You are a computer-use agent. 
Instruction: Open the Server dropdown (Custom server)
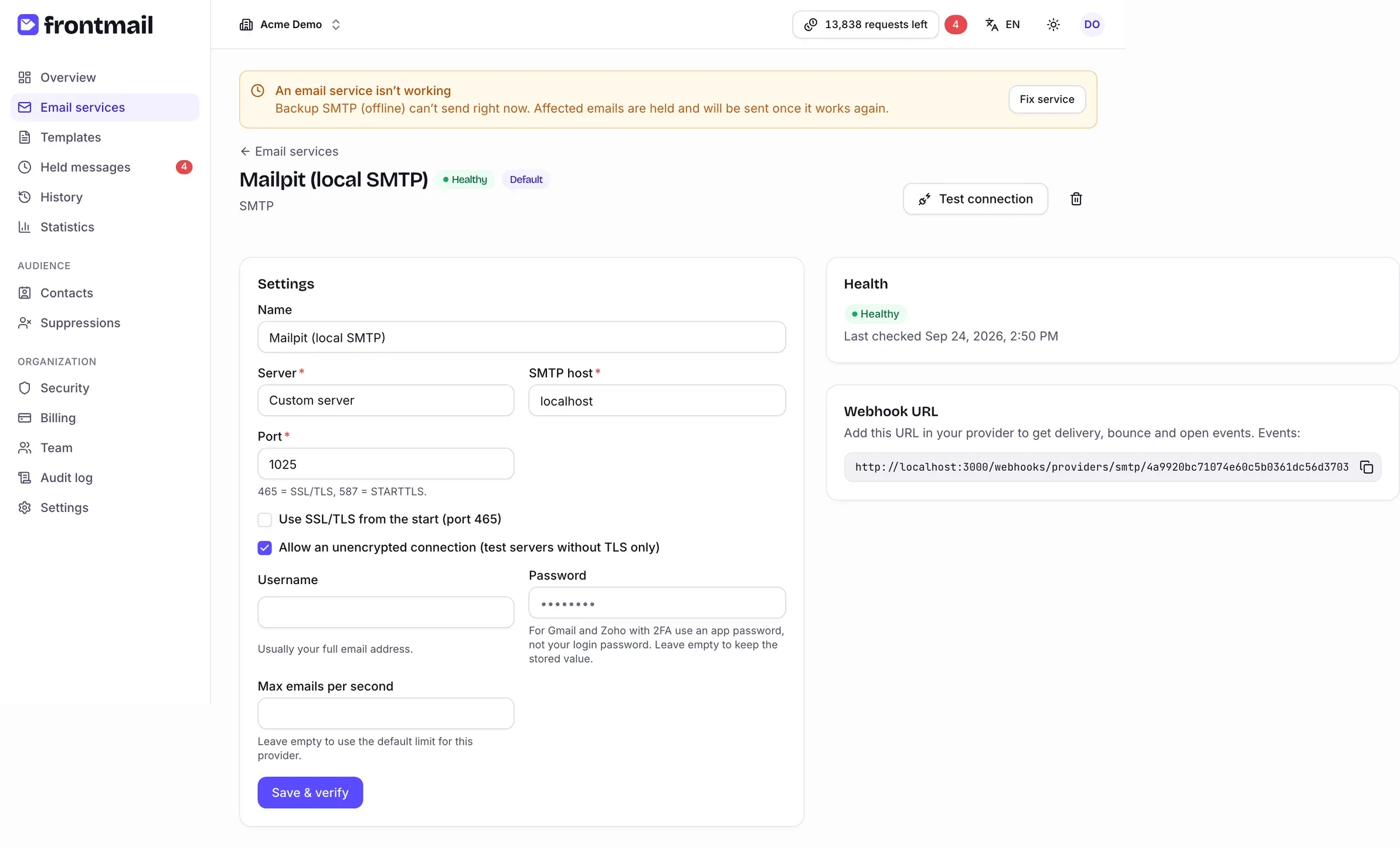pyautogui.click(x=386, y=401)
